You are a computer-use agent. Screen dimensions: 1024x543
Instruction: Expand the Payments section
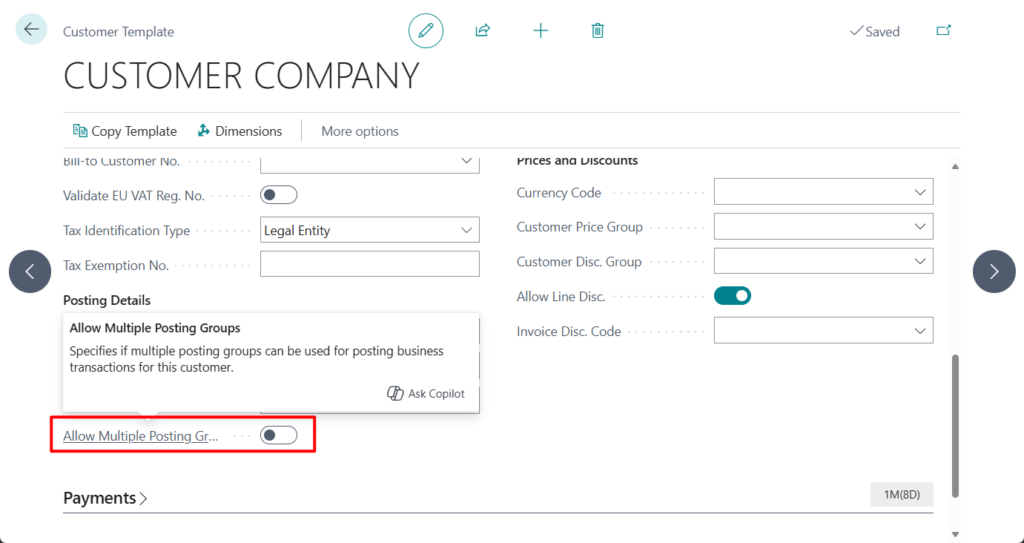pyautogui.click(x=105, y=498)
